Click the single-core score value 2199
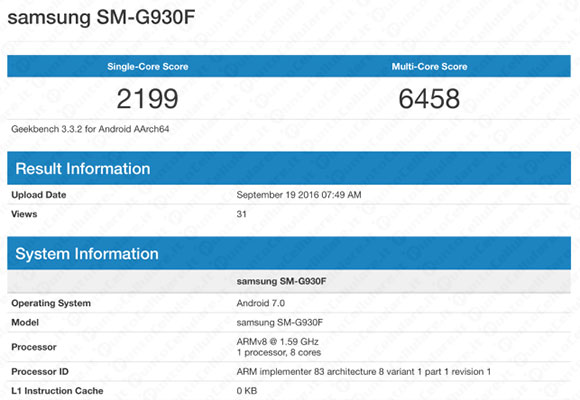This screenshot has height=400, width=580. [x=148, y=99]
